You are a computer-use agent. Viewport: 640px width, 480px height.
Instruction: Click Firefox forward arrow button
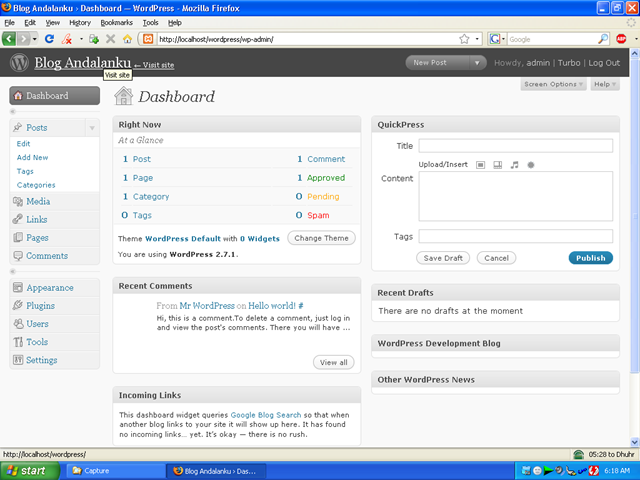click(24, 39)
